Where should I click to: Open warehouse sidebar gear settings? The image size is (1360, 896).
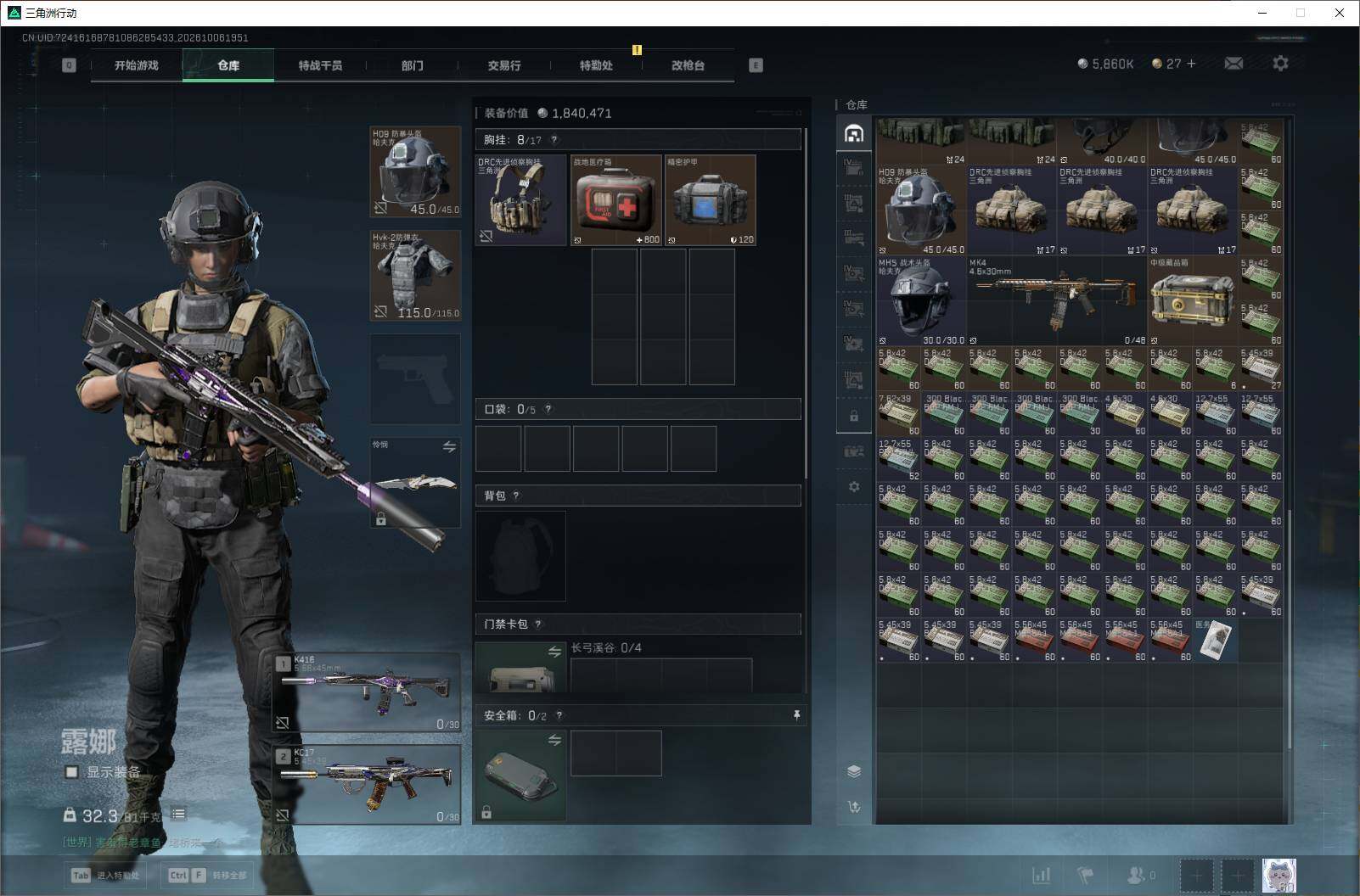(x=854, y=487)
